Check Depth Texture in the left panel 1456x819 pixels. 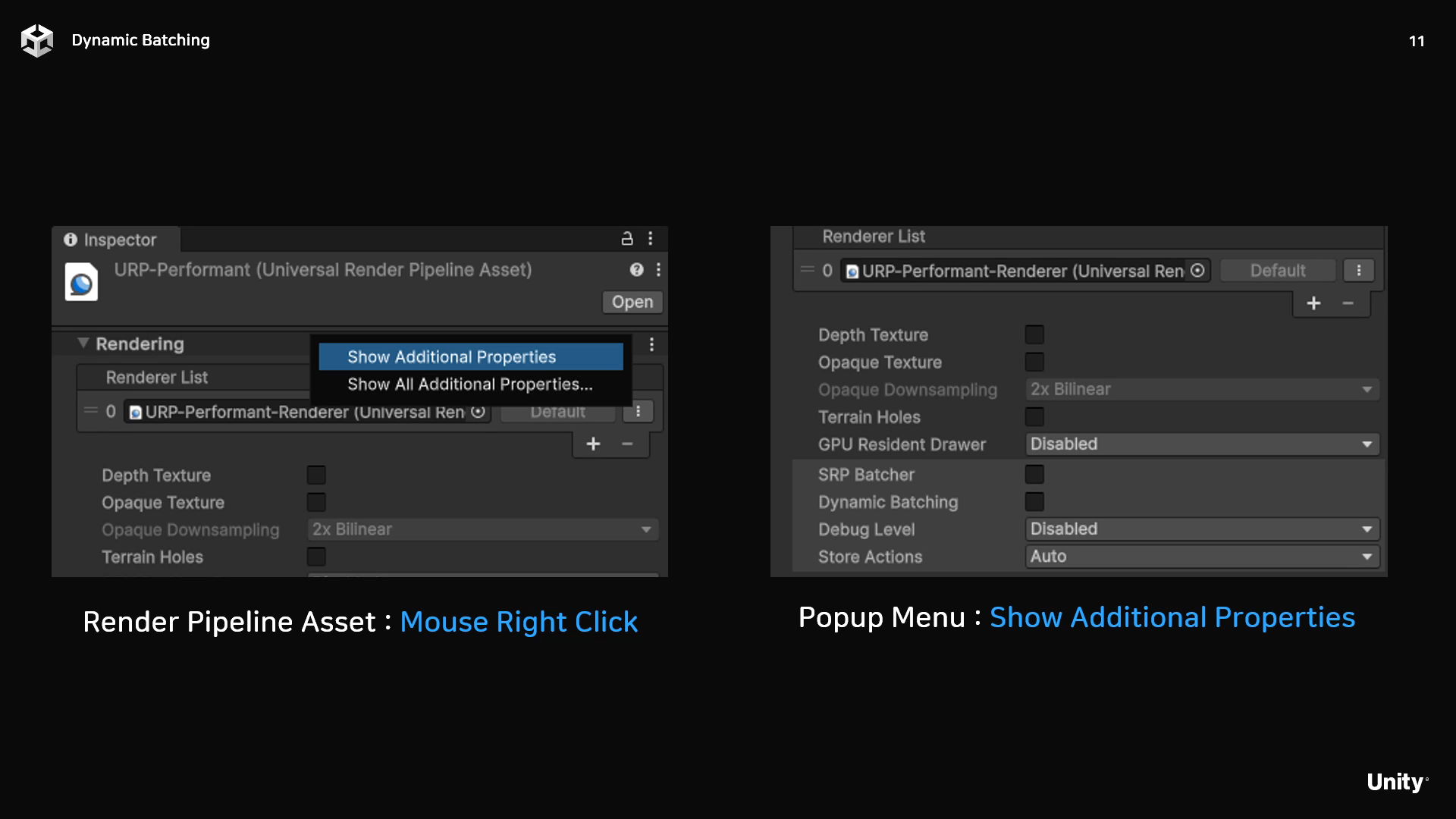click(316, 475)
